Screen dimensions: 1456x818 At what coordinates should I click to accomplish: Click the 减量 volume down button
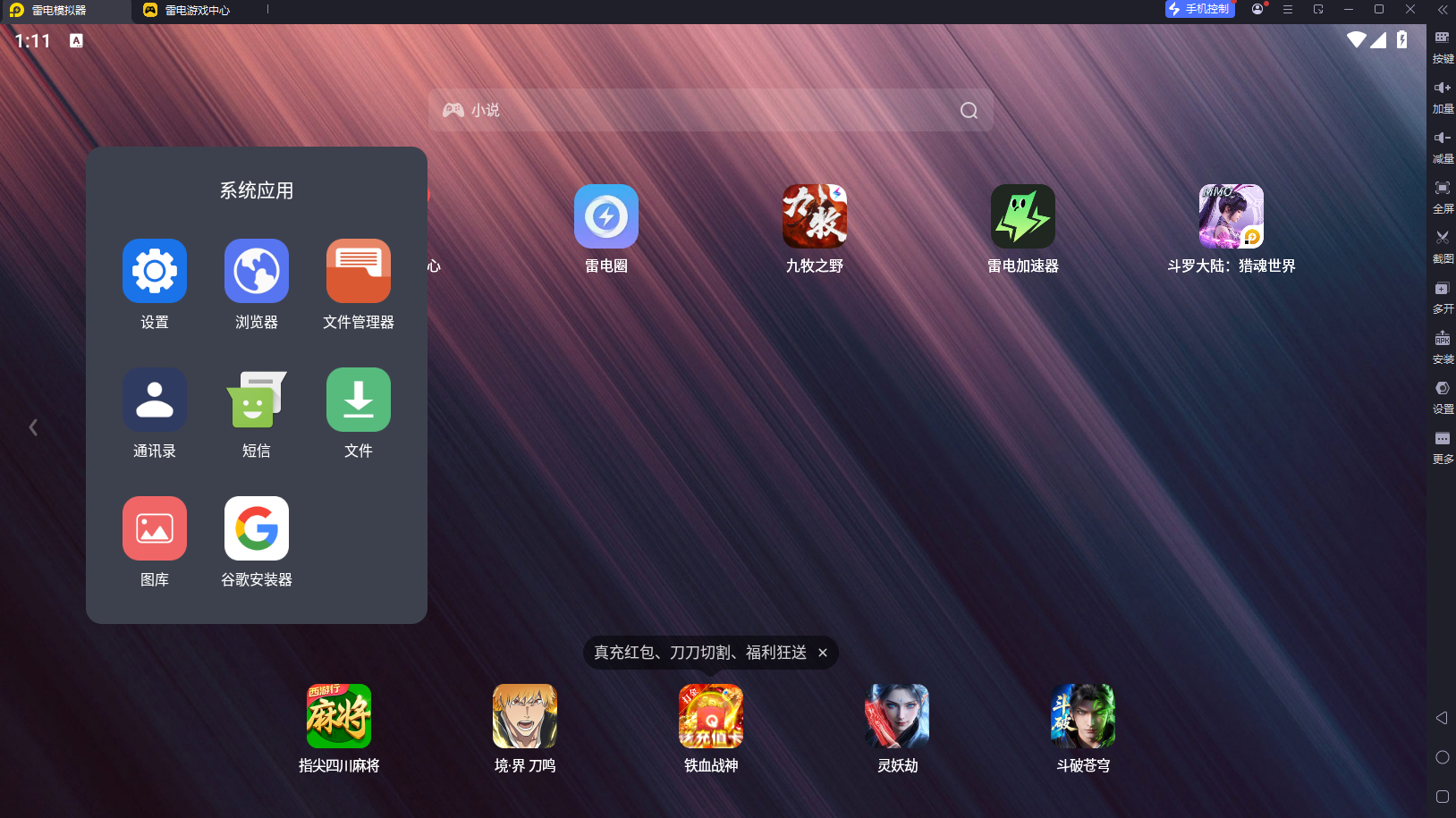tap(1443, 147)
